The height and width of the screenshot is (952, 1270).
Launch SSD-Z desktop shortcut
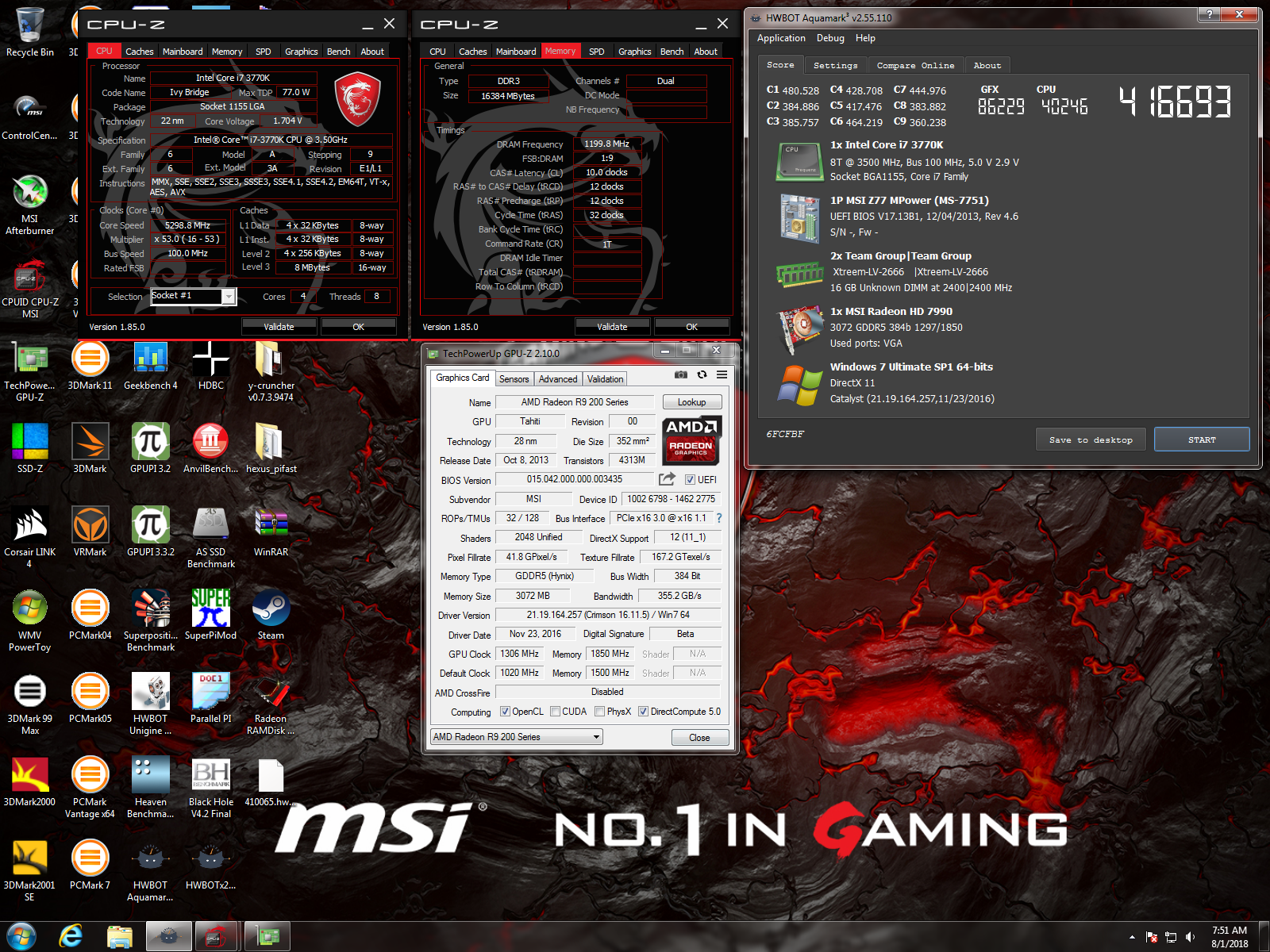coord(30,449)
